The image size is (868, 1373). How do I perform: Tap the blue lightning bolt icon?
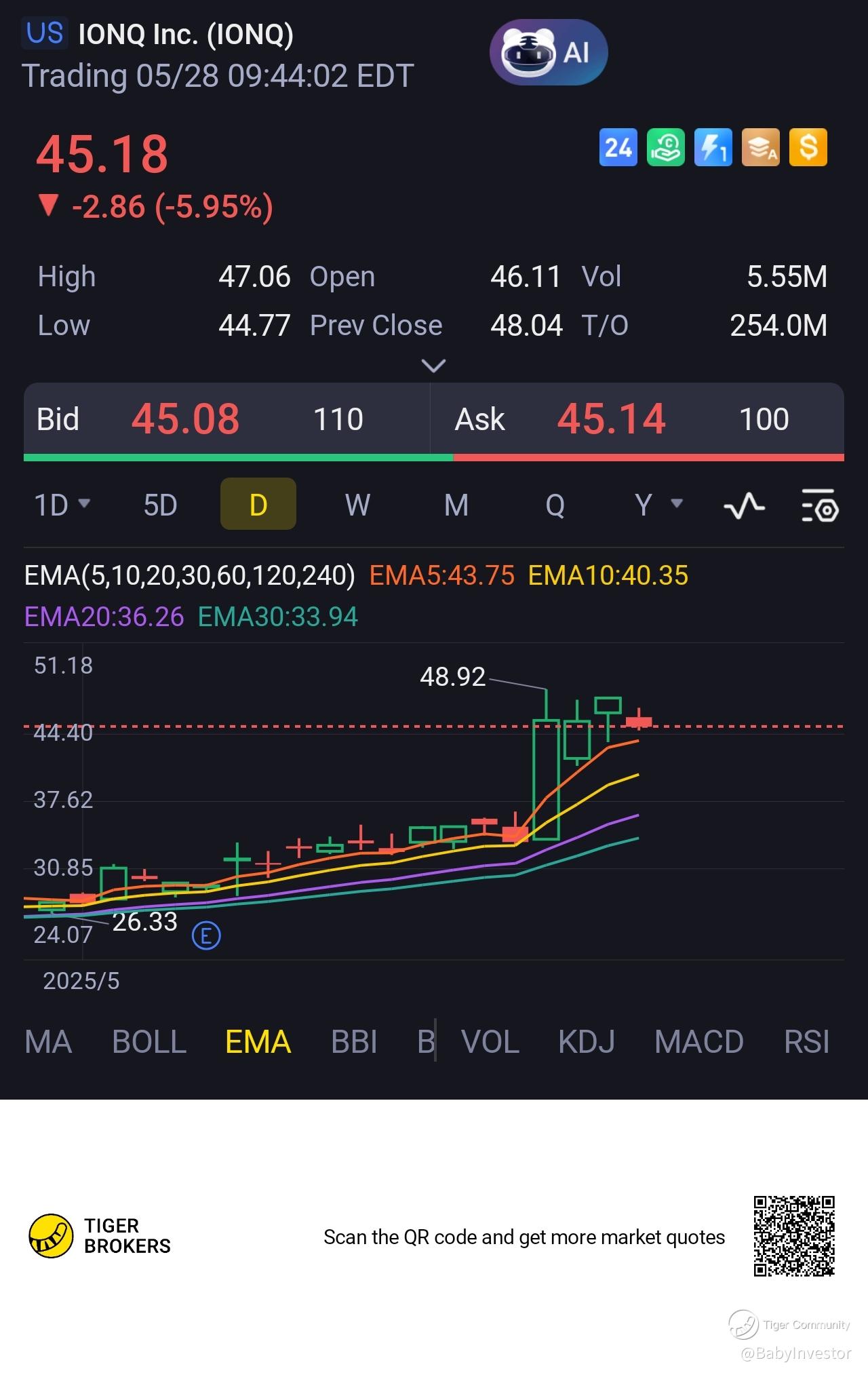pyautogui.click(x=713, y=147)
